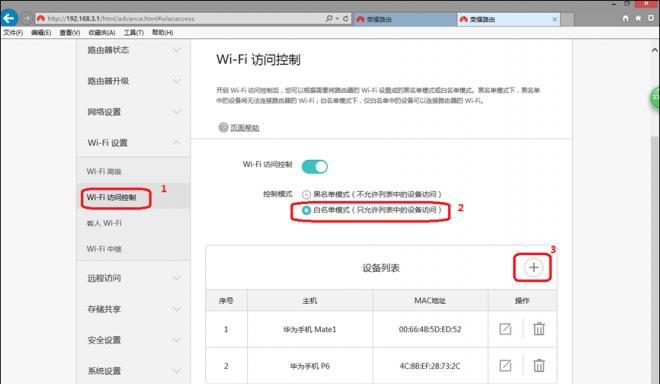This screenshot has height=384, width=660.
Task: Delete the 华为手机 P6 entry
Action: 539,365
